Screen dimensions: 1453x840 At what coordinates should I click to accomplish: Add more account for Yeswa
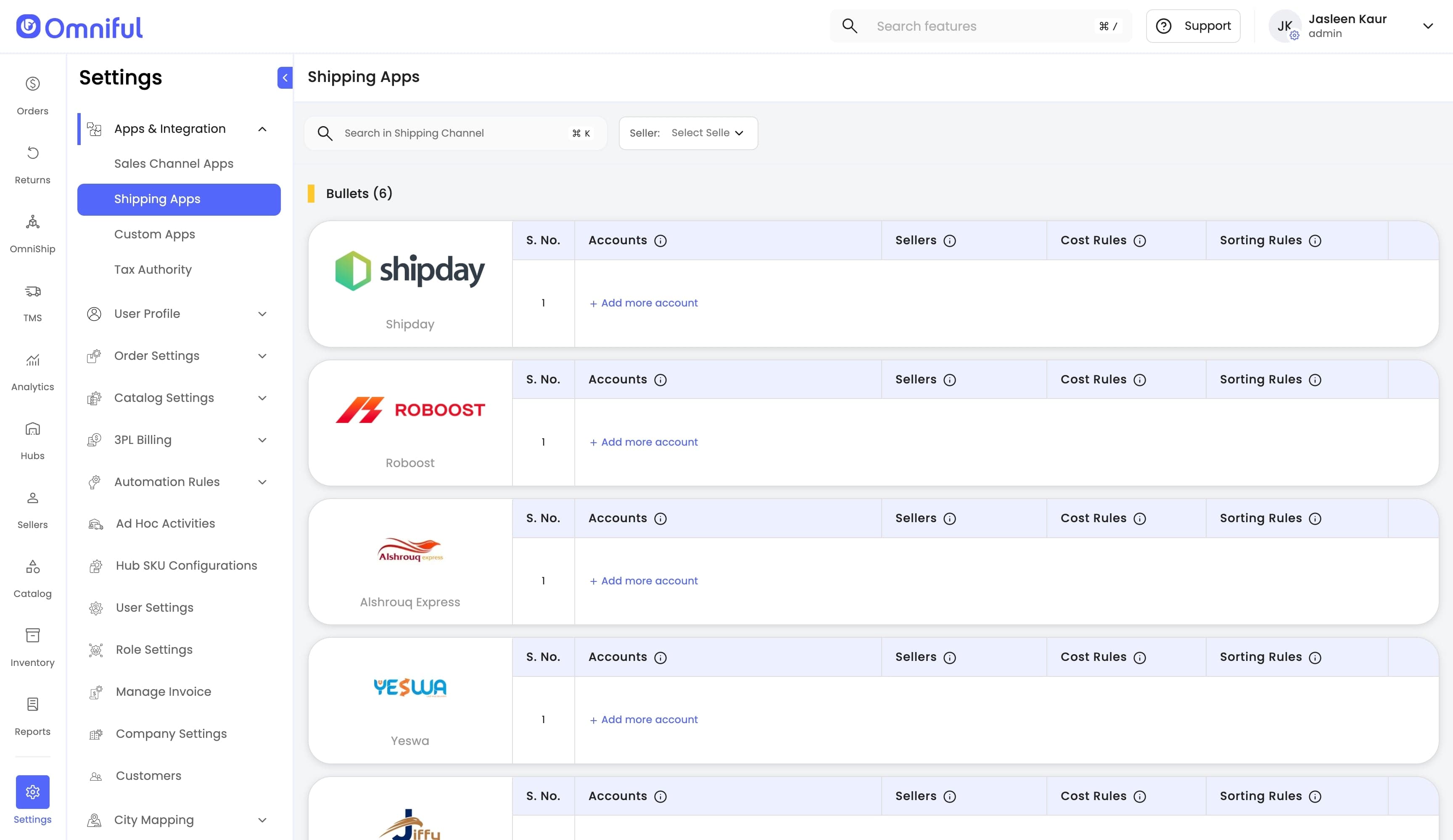coord(644,720)
